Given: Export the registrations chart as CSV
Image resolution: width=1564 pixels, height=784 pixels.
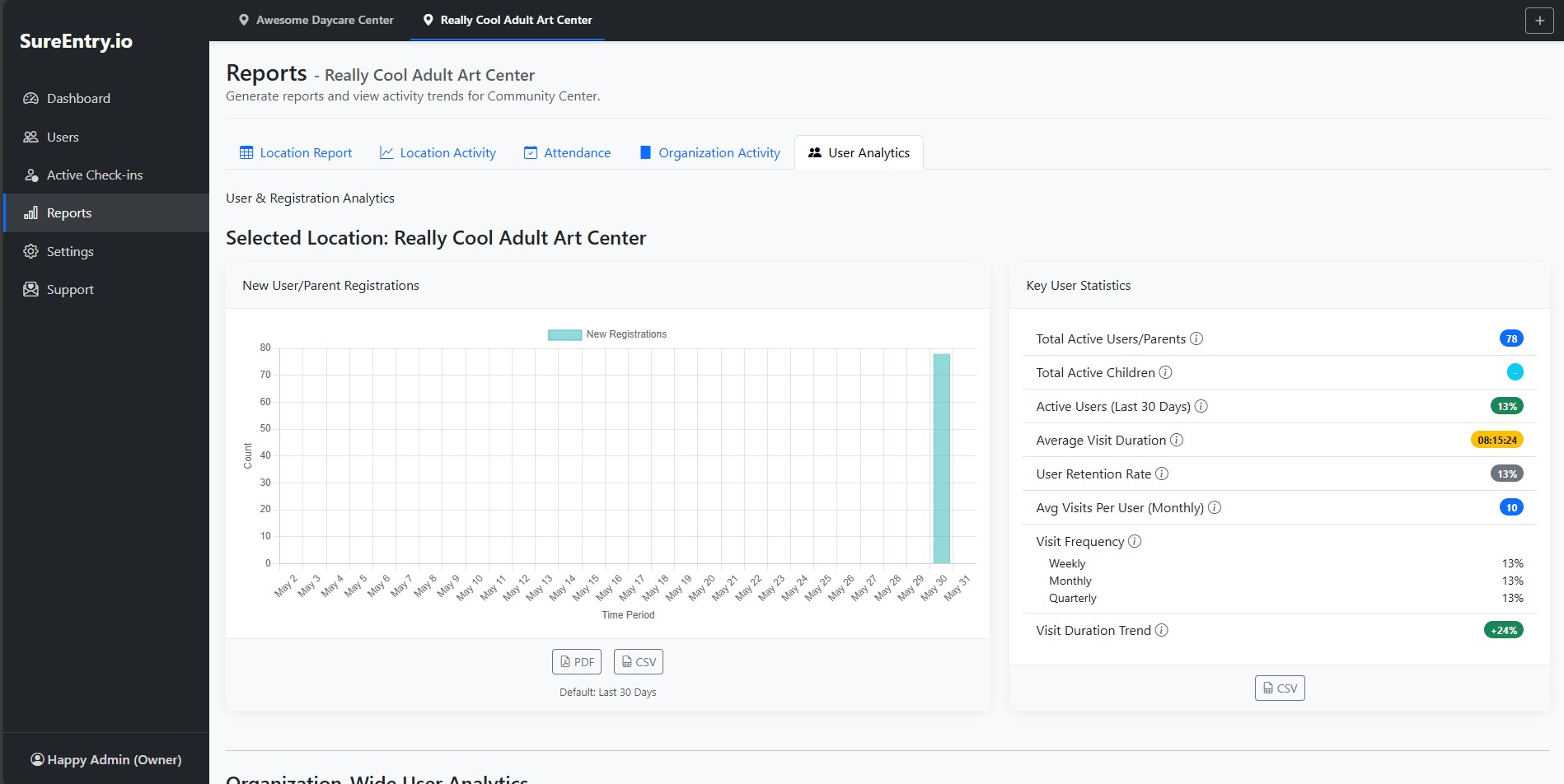Looking at the screenshot, I should (638, 661).
